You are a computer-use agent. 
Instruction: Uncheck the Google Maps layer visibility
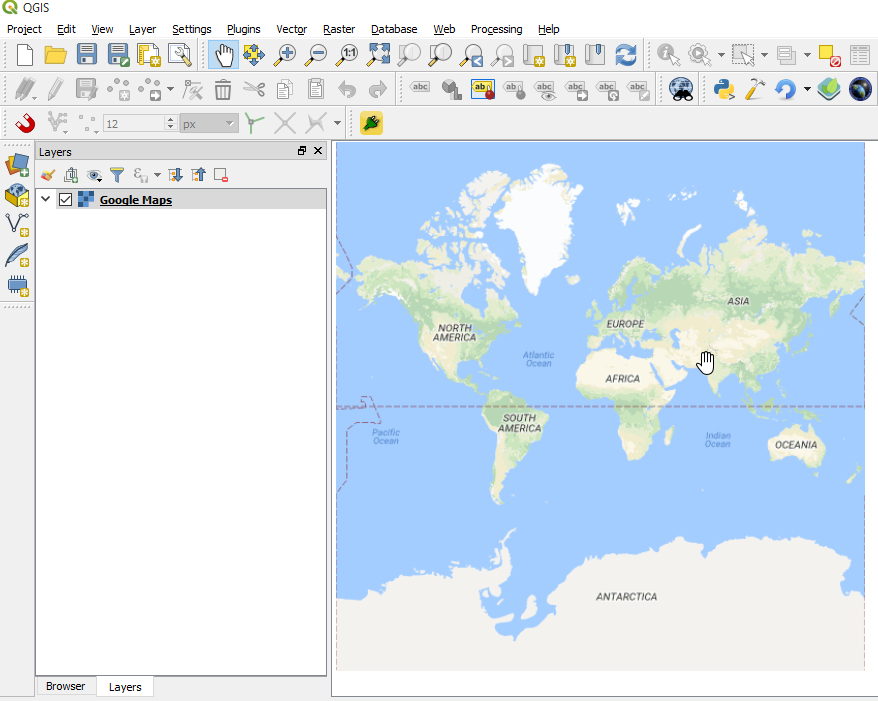[65, 199]
